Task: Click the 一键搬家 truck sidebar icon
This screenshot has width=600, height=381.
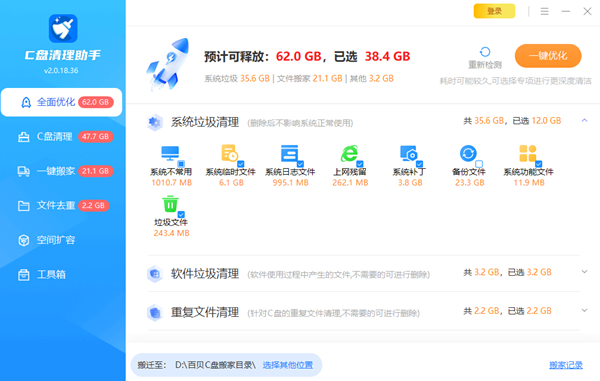Action: click(x=24, y=171)
